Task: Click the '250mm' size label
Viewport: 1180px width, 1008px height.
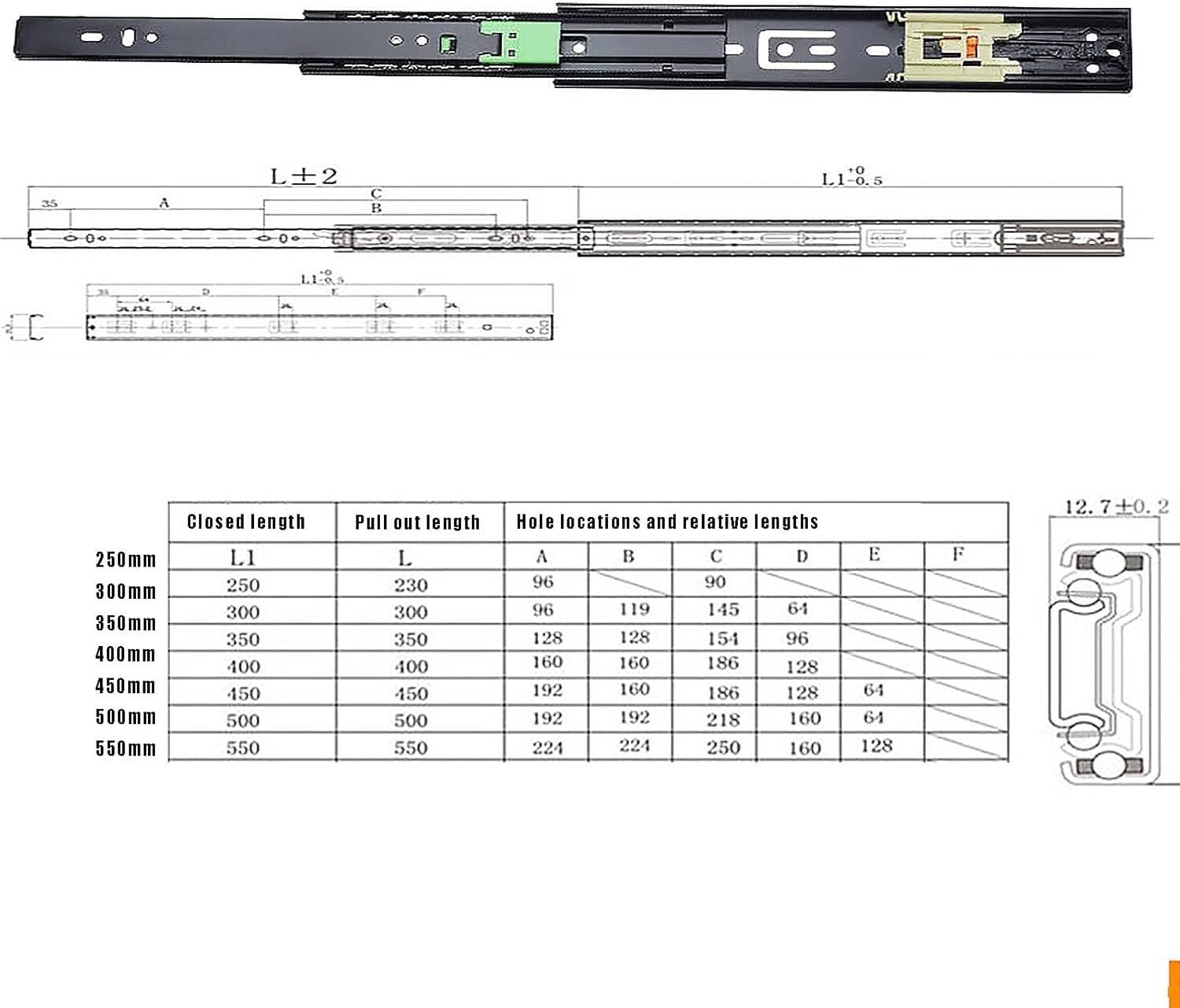Action: 126,560
